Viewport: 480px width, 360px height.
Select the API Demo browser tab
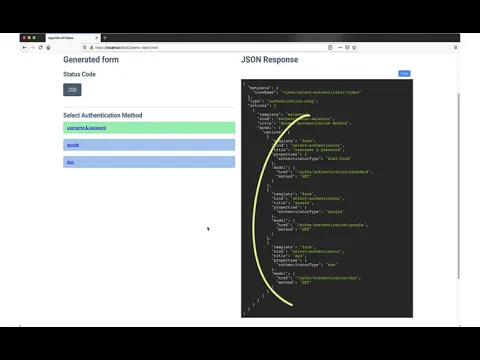73,38
